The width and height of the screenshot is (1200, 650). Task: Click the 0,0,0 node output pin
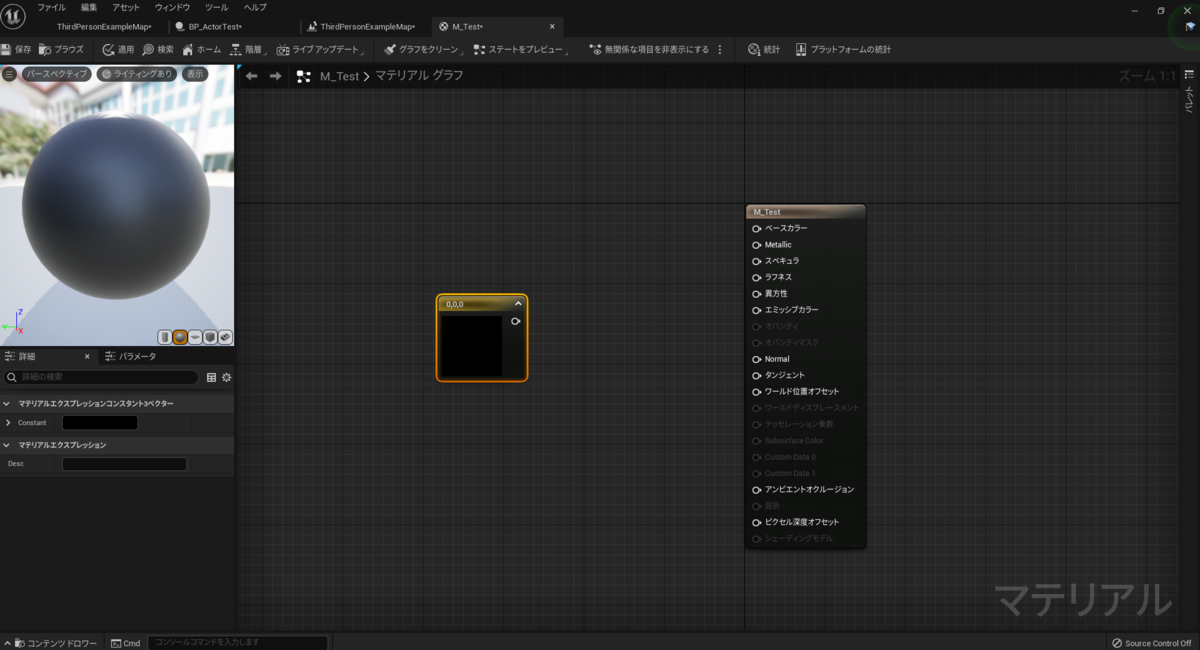pos(515,321)
